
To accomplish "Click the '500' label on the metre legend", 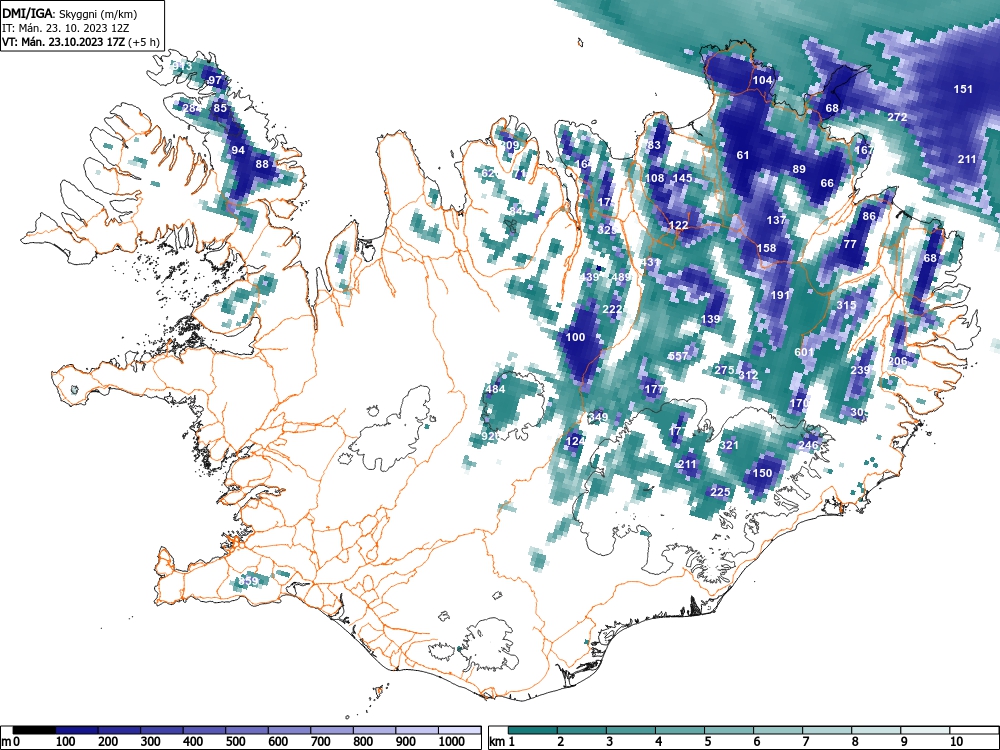I will 235,742.
